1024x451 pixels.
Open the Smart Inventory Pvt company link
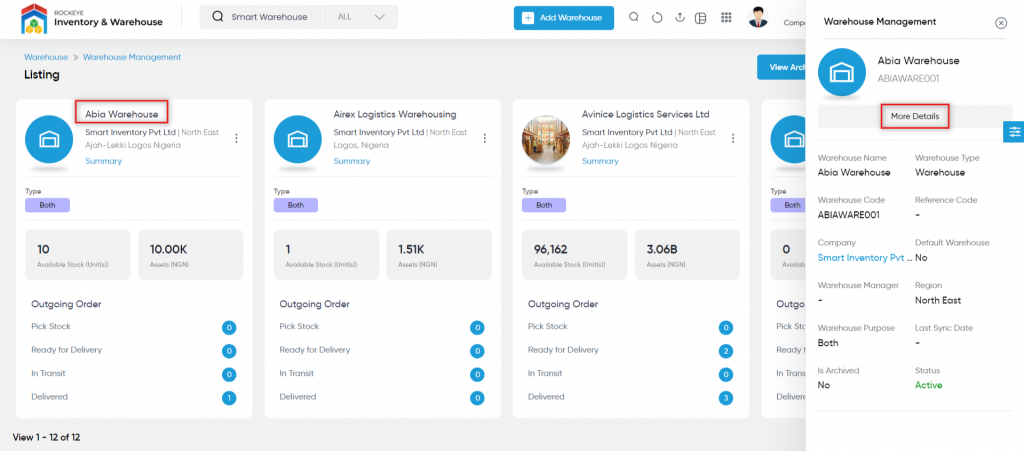point(865,258)
